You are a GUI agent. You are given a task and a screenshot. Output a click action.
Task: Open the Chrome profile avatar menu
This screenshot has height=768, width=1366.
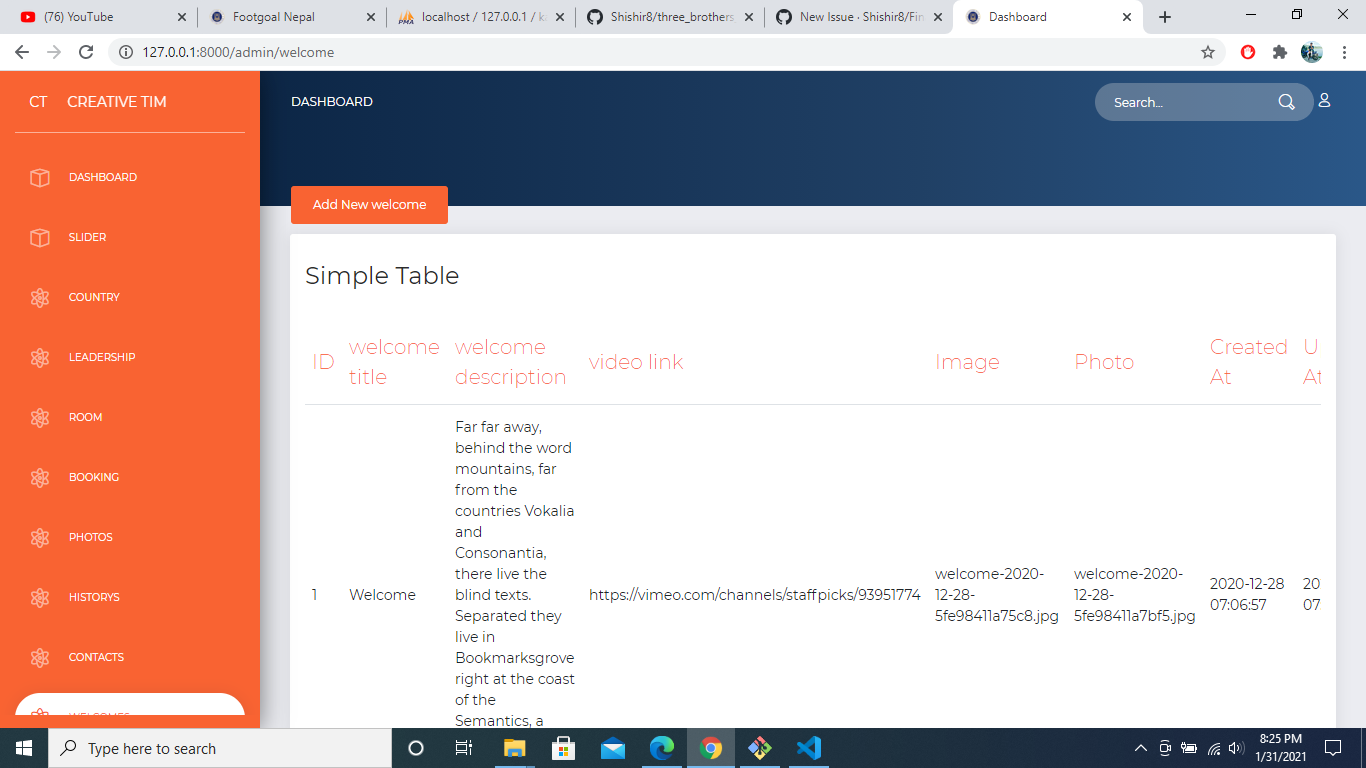point(1311,52)
